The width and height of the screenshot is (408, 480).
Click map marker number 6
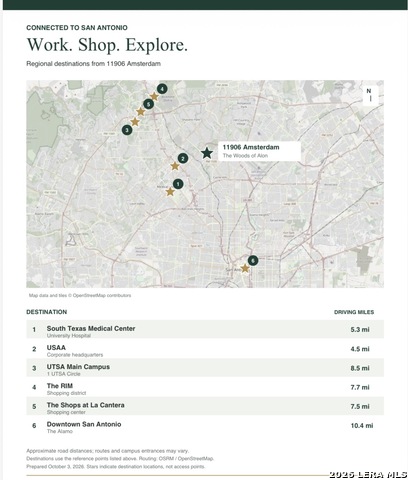253,260
